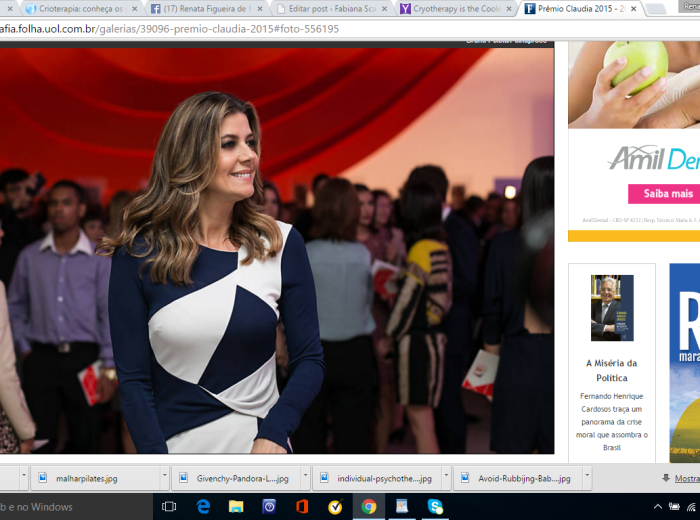The width and height of the screenshot is (700, 520).
Task: Open a new browser tab
Action: [655, 8]
